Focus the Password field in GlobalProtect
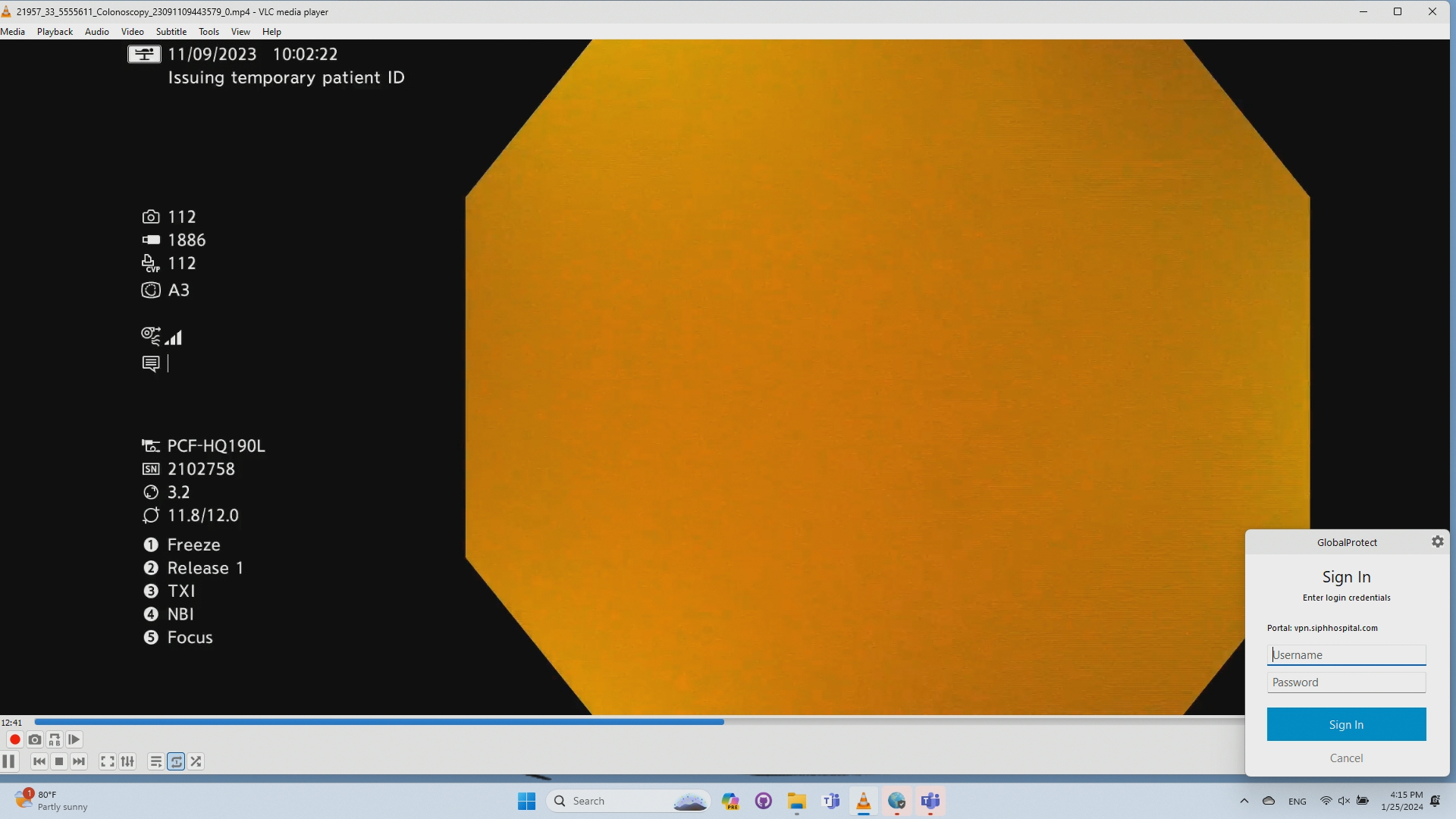The image size is (1456, 819). (1346, 682)
